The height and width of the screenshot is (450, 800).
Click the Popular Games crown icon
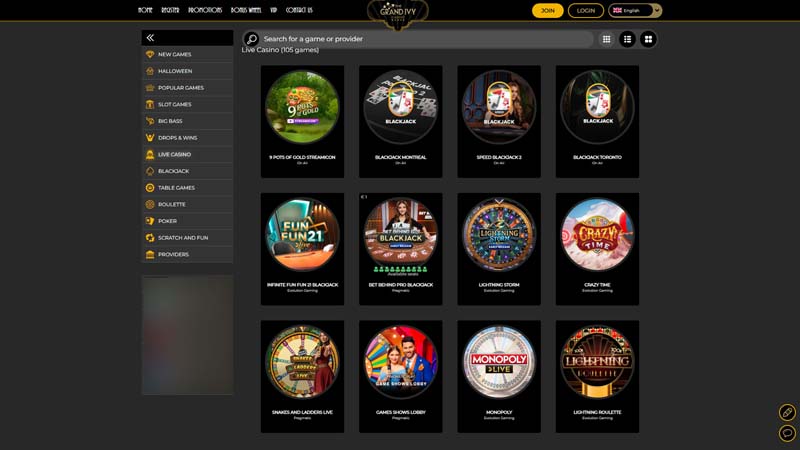150,88
